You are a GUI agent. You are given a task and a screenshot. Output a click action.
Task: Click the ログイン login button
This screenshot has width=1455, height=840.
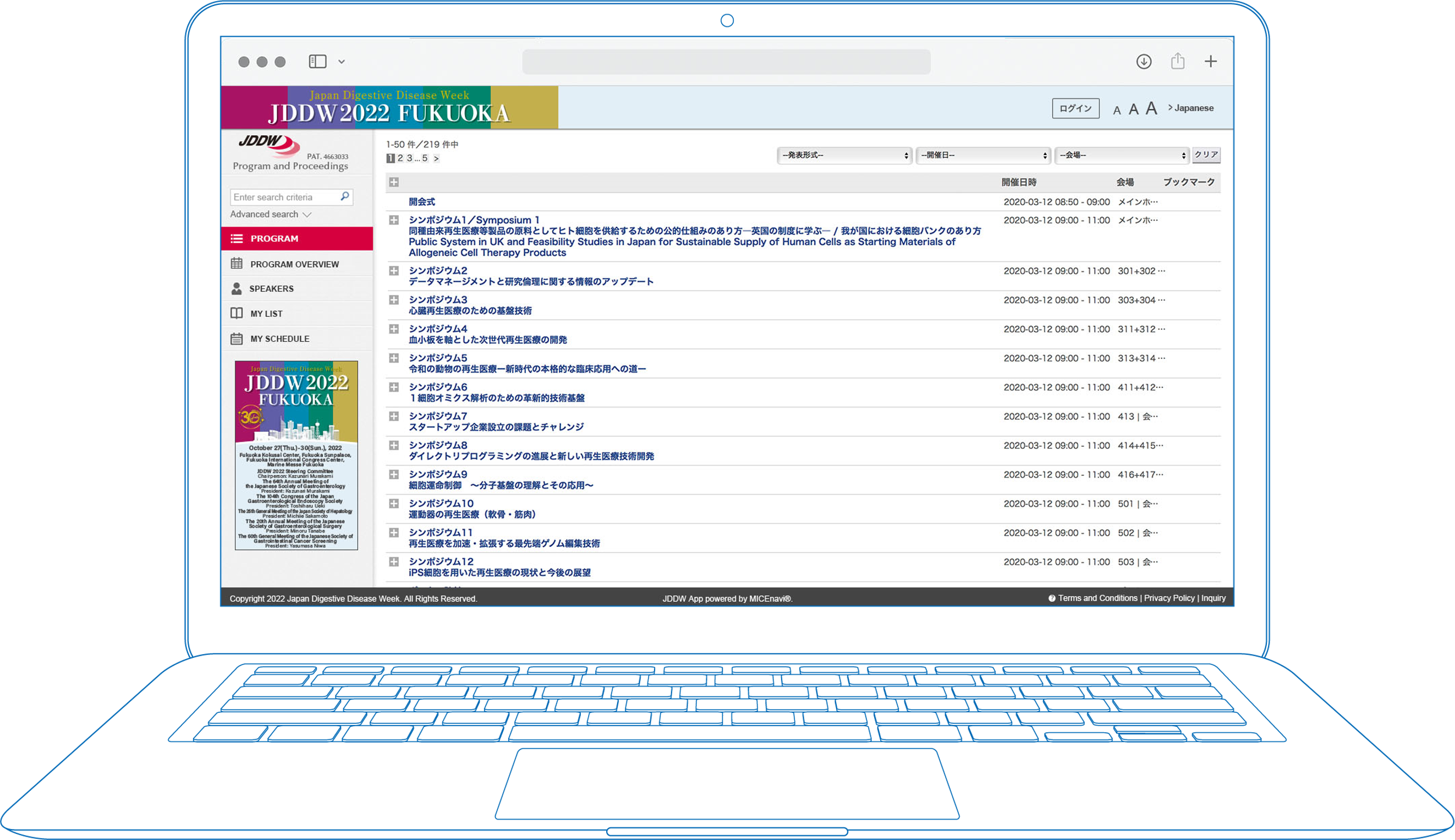click(1075, 108)
